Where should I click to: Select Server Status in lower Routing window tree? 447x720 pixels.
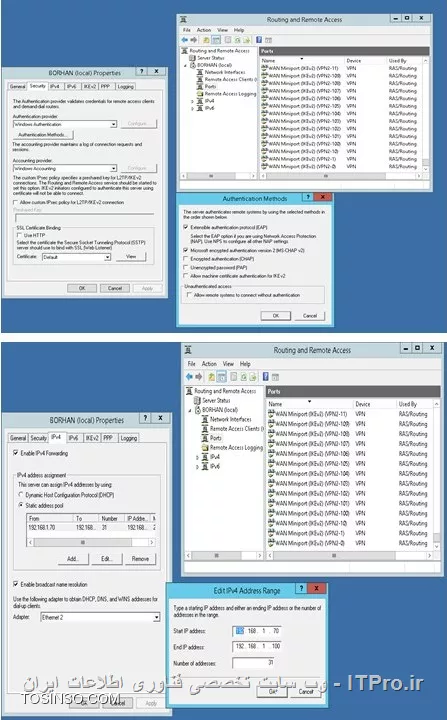[x=216, y=400]
